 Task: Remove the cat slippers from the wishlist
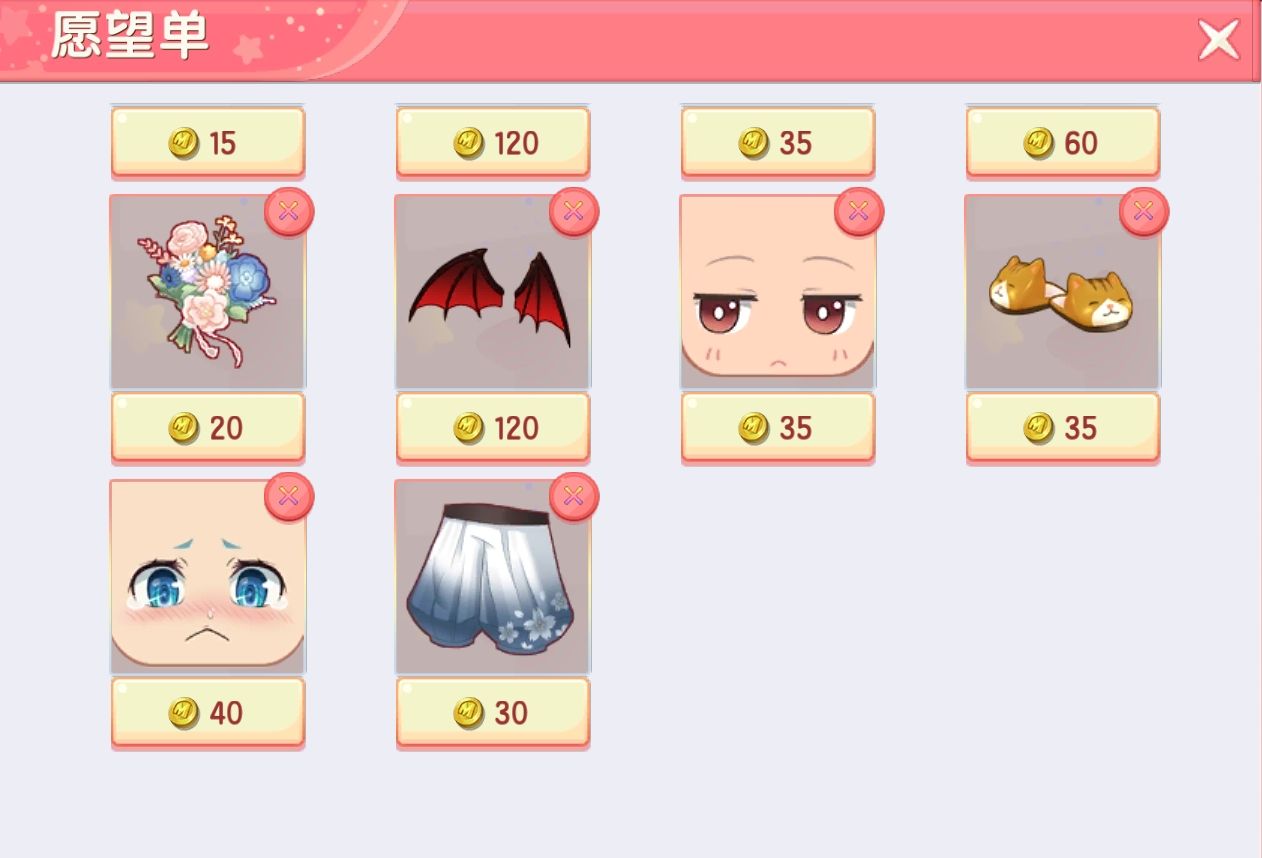click(x=1144, y=212)
